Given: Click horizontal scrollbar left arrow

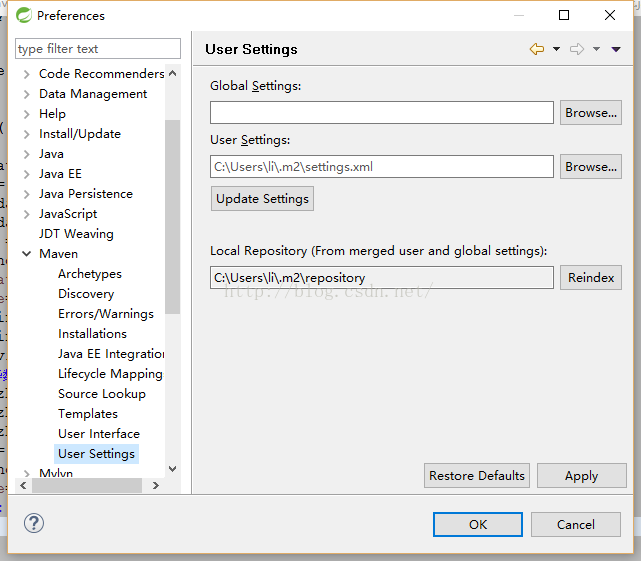Looking at the screenshot, I should (23, 485).
